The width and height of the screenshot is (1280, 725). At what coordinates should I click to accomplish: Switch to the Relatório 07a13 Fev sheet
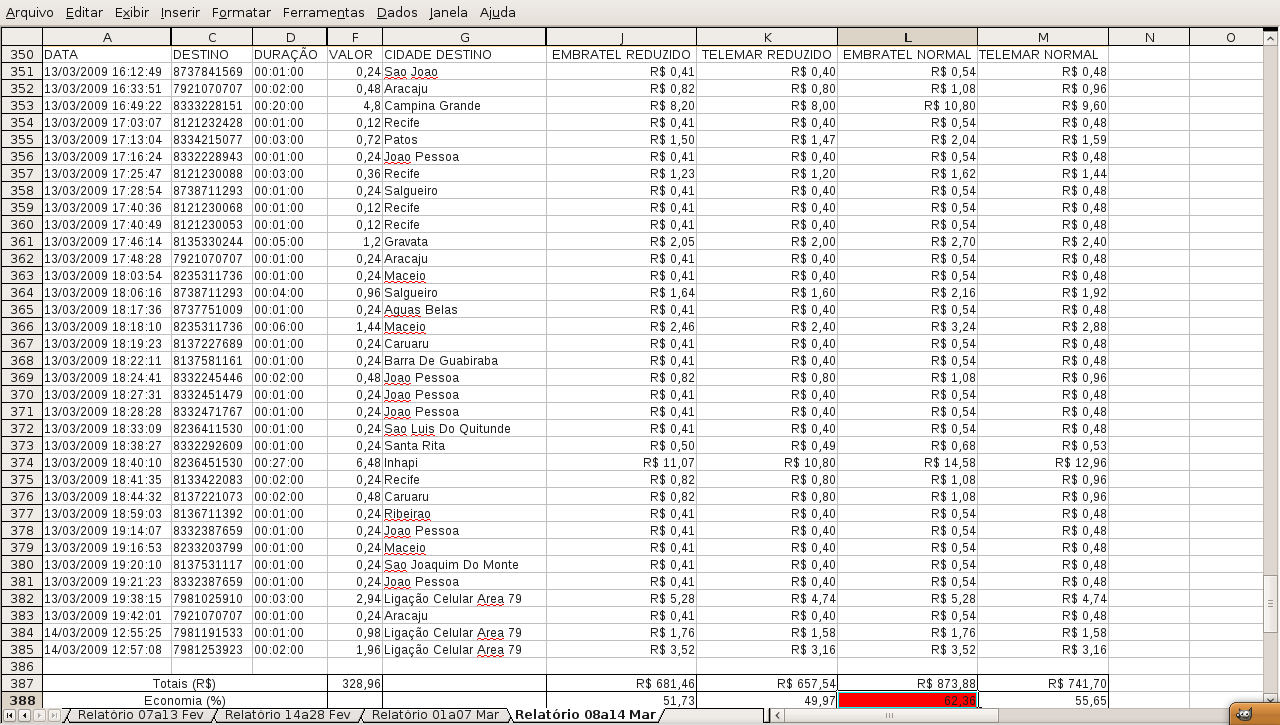coord(140,715)
